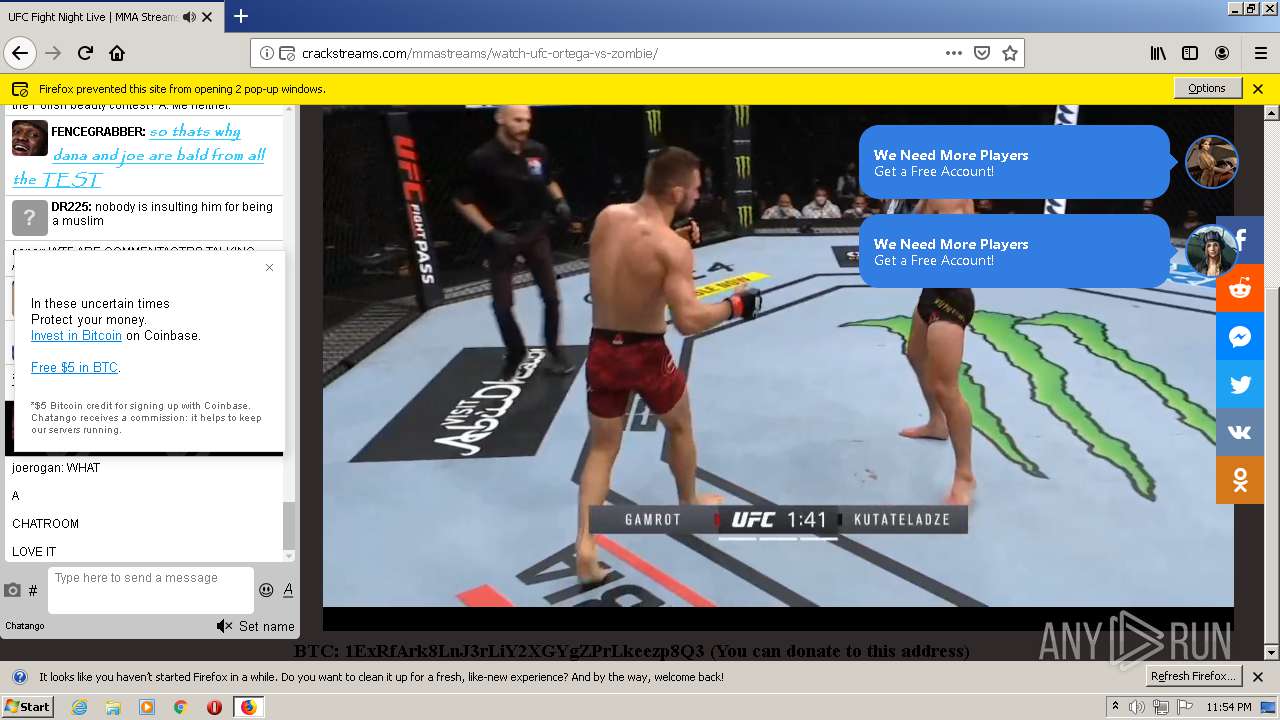Open the Firefox Library
Screen dimensions: 1280x720
[x=1158, y=53]
